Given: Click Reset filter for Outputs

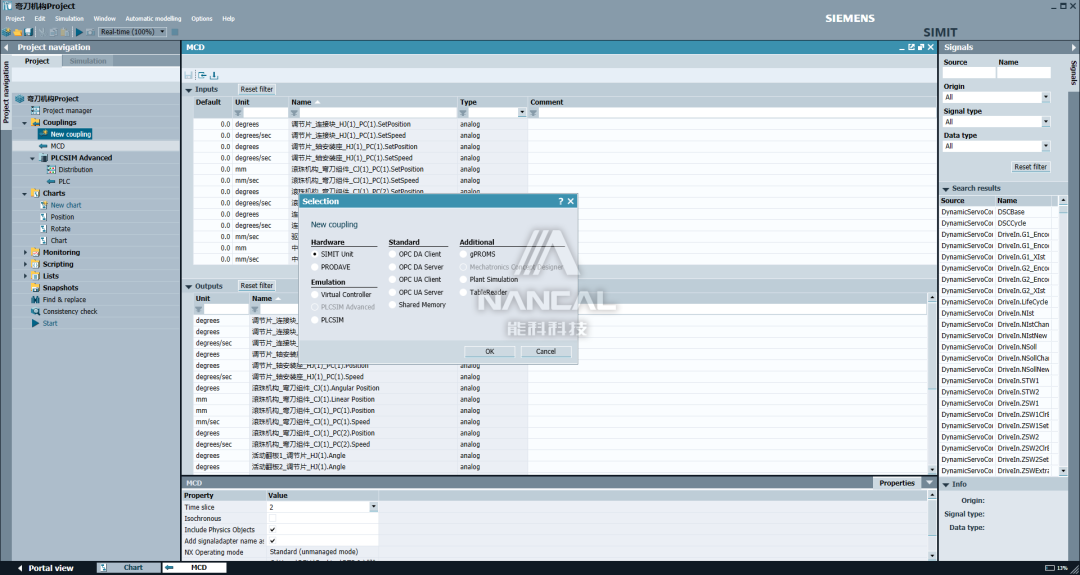Looking at the screenshot, I should (256, 286).
